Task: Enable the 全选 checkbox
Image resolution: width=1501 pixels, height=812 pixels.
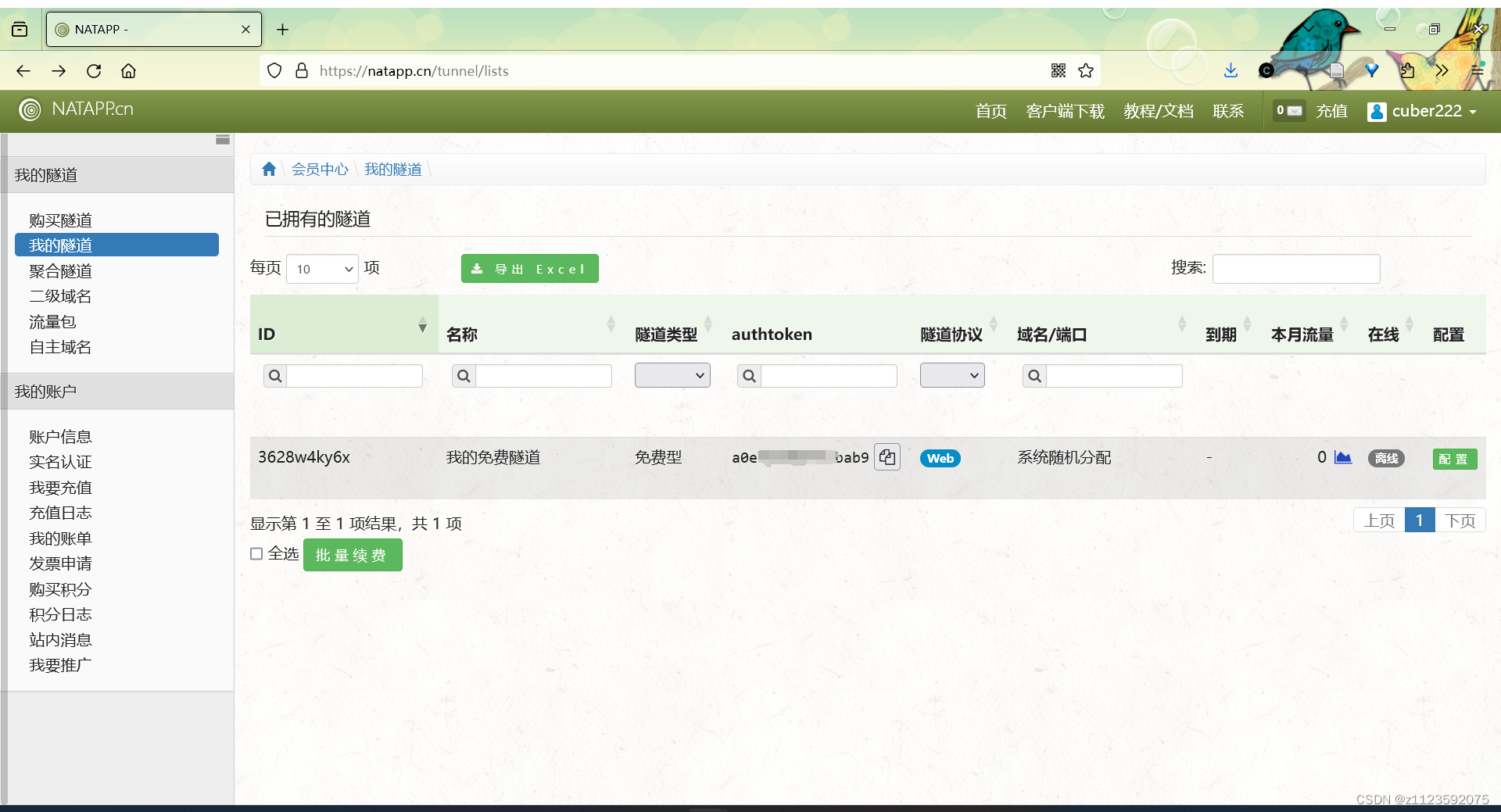Action: pyautogui.click(x=256, y=553)
